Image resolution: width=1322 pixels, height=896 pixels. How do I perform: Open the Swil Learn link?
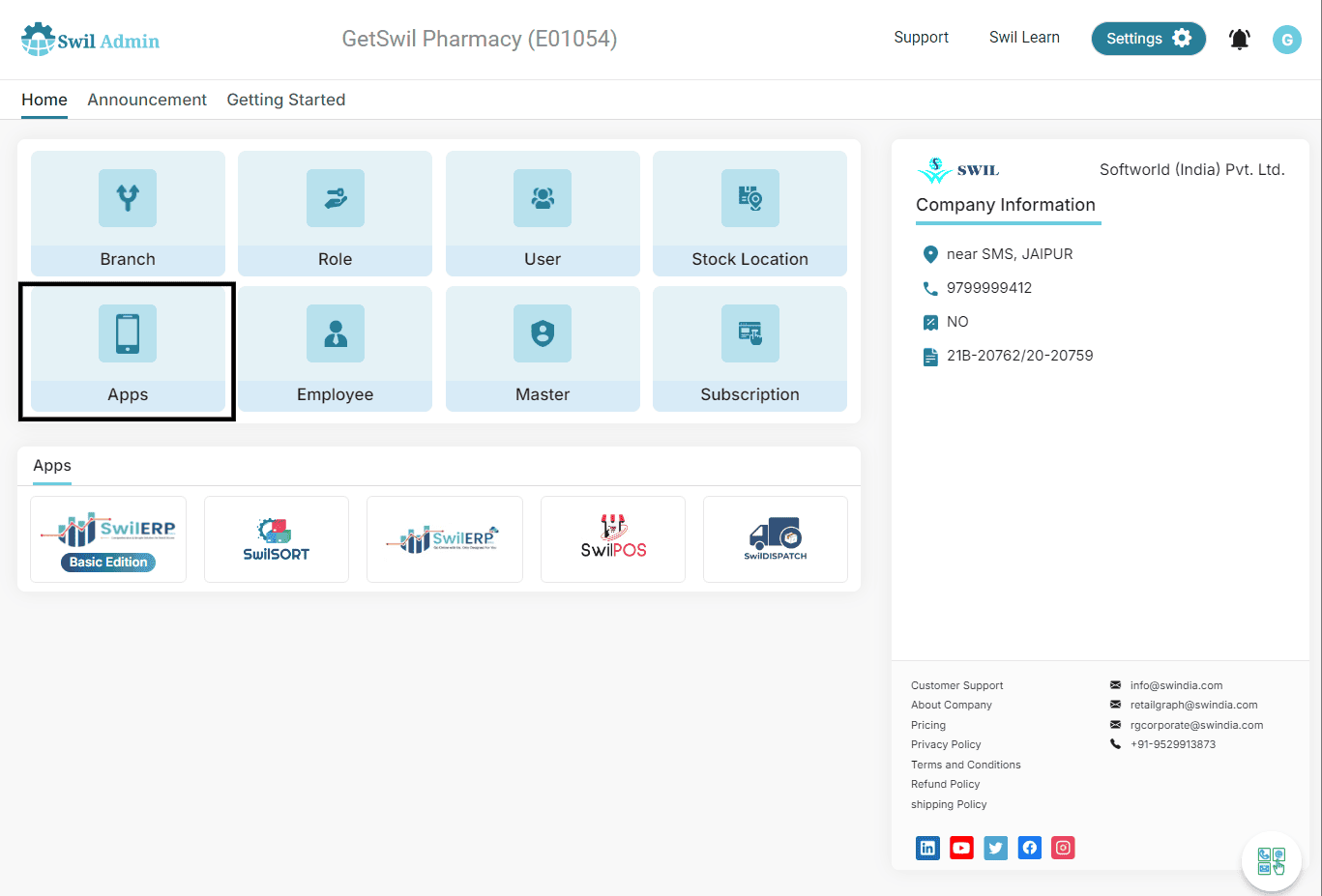1024,37
